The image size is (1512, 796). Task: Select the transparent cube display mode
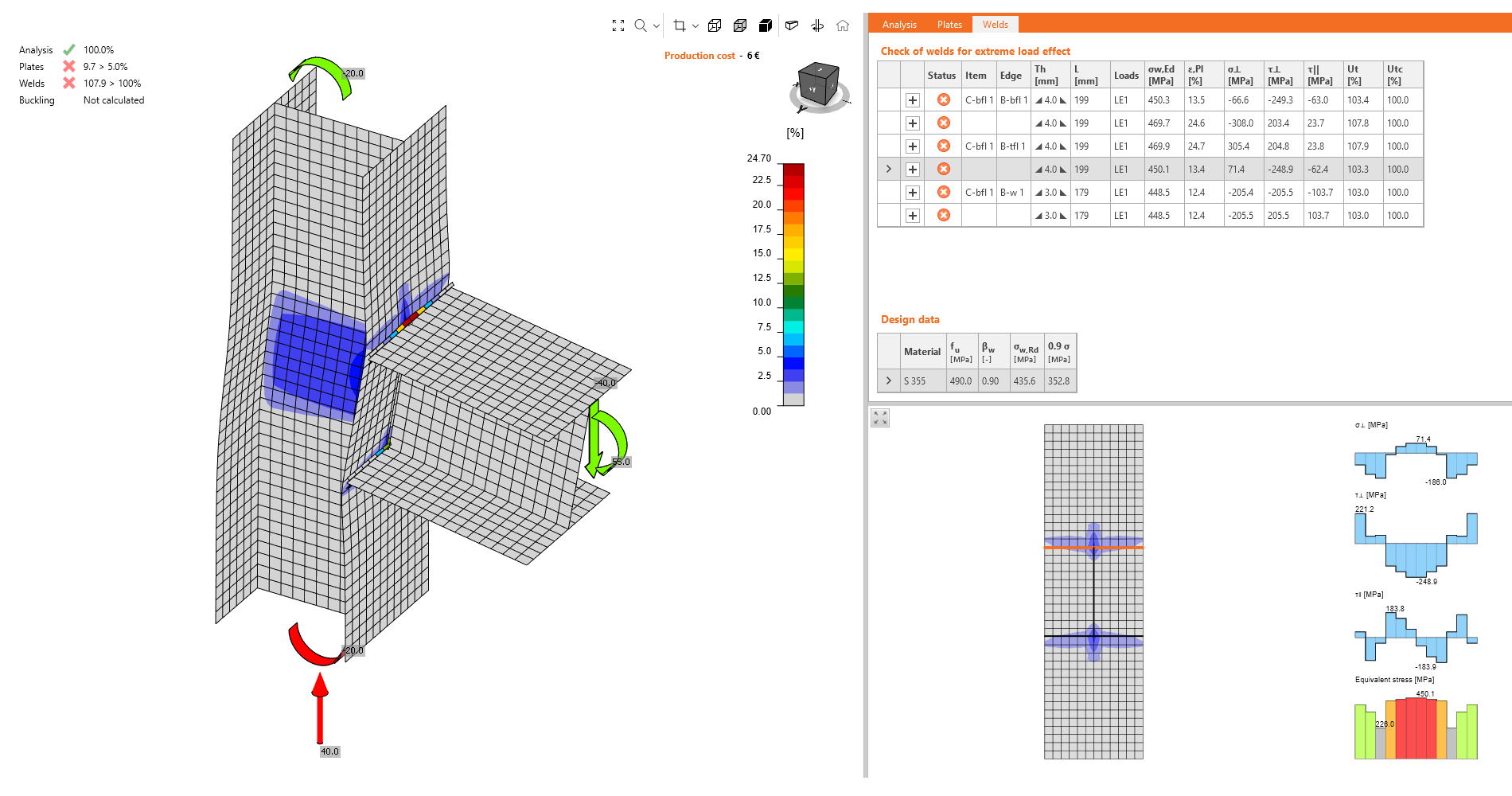740,25
